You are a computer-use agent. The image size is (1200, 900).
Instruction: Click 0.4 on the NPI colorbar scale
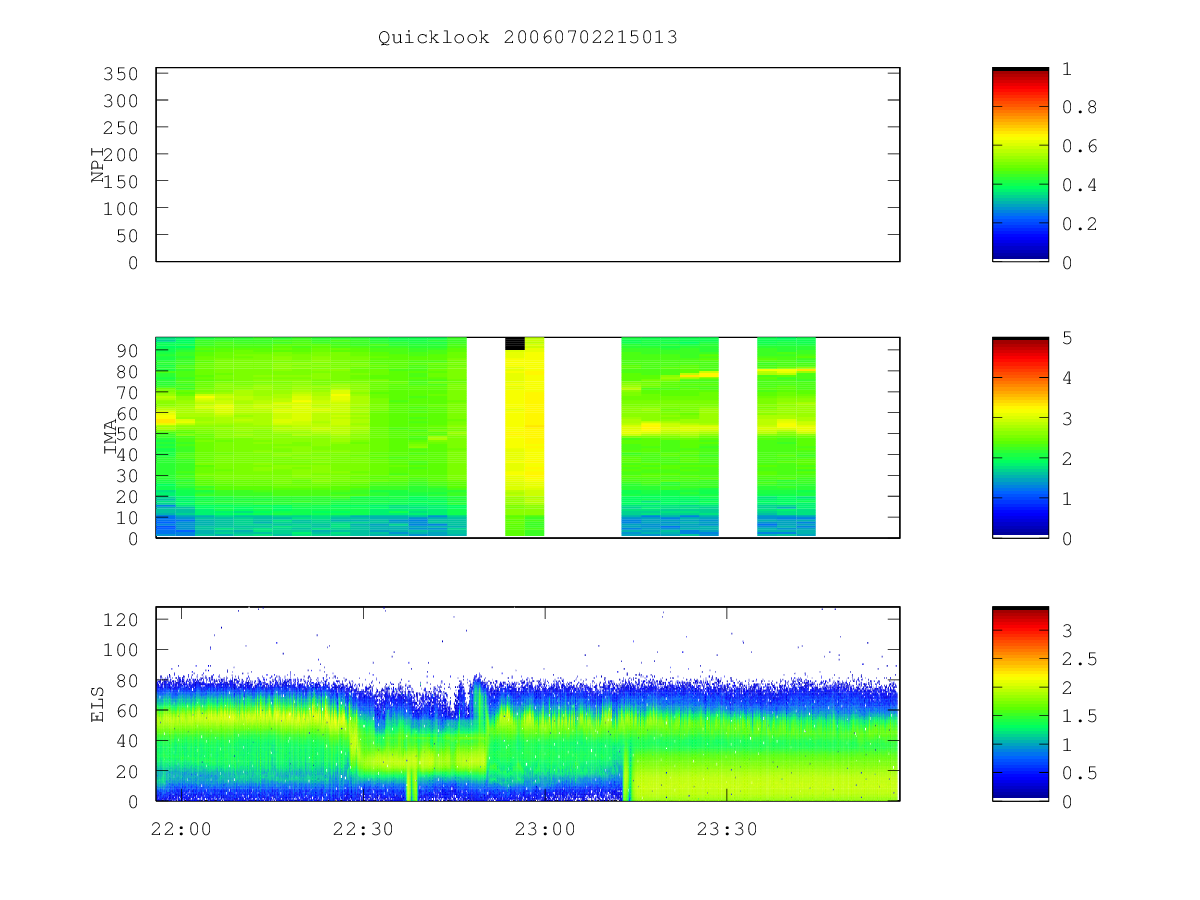(1078, 185)
